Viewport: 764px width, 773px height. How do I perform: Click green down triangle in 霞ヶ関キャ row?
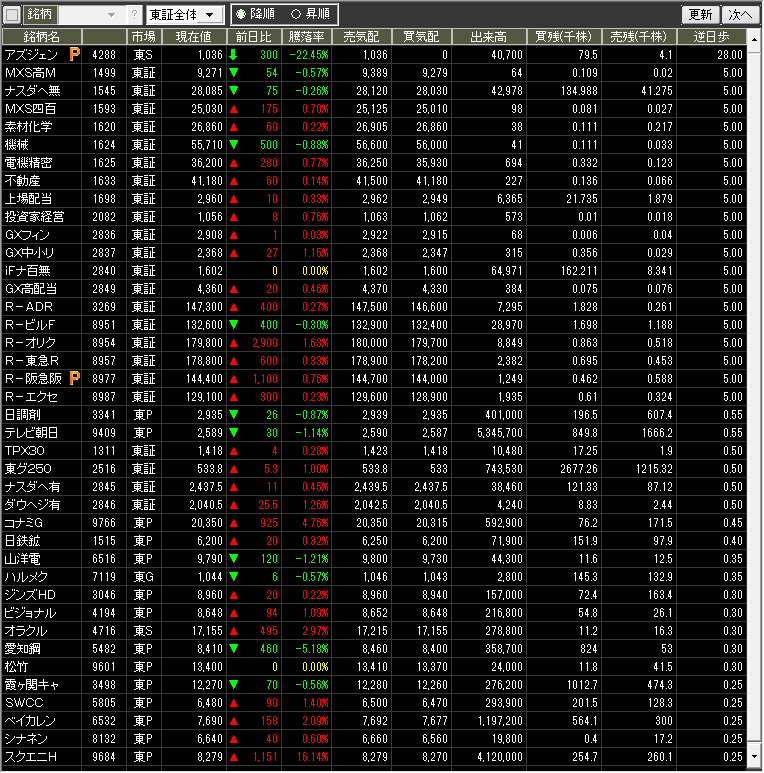234,684
